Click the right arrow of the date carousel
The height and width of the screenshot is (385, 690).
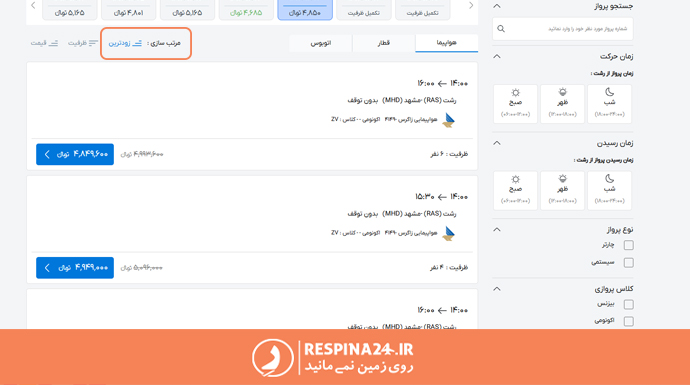[471, 6]
